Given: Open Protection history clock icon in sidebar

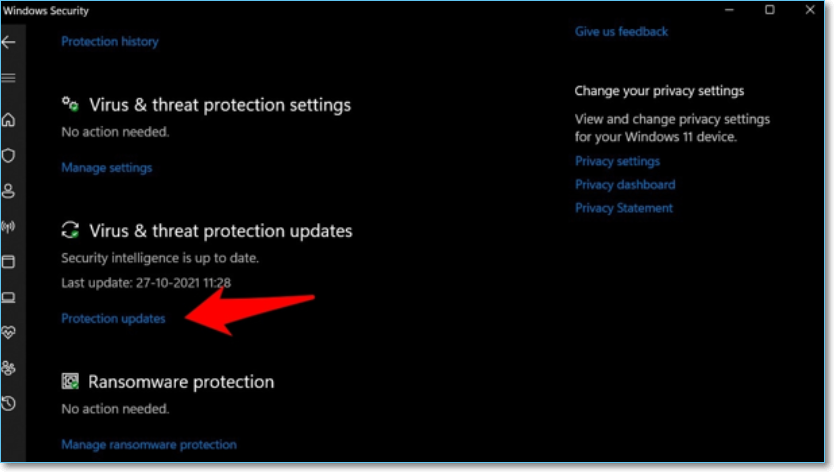Looking at the screenshot, I should point(9,403).
